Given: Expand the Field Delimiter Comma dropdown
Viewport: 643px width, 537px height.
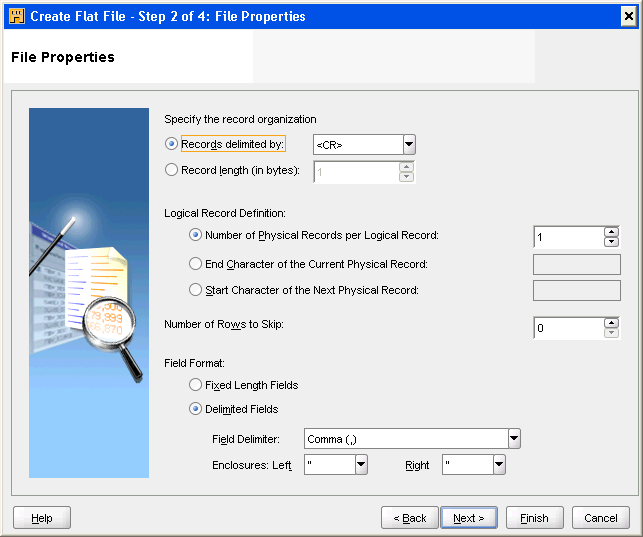Looking at the screenshot, I should pyautogui.click(x=514, y=439).
